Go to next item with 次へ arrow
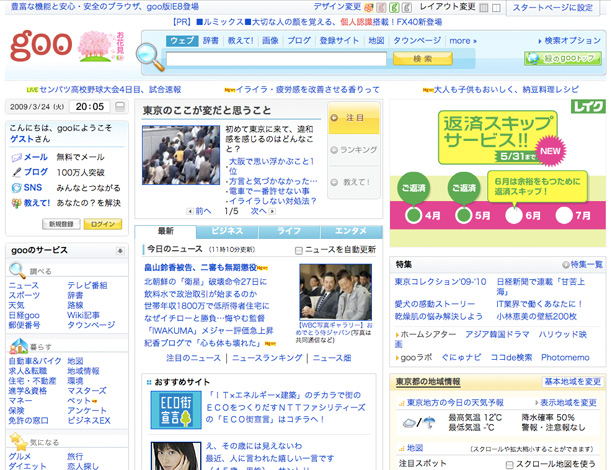611x470 pixels. pos(272,211)
